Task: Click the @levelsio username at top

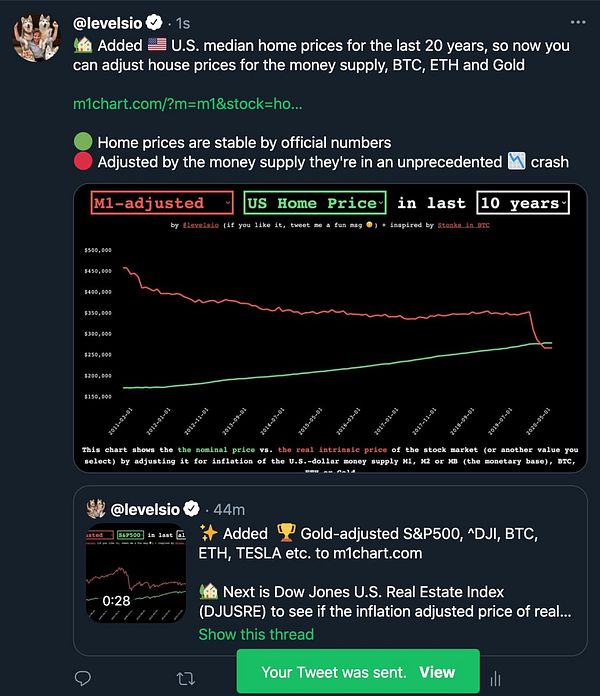Action: click(x=108, y=21)
